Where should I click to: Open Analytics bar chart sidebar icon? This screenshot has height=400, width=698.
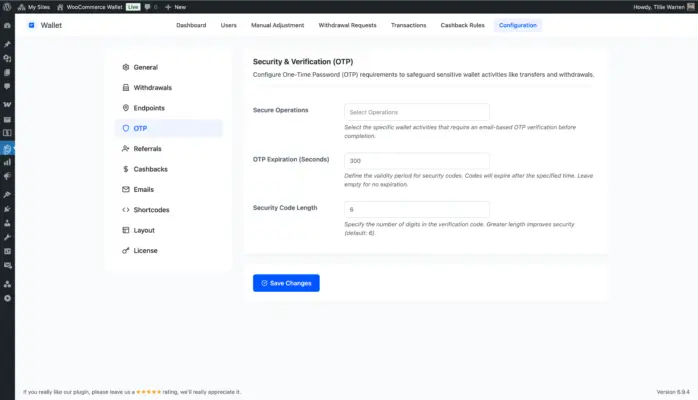(x=7, y=162)
